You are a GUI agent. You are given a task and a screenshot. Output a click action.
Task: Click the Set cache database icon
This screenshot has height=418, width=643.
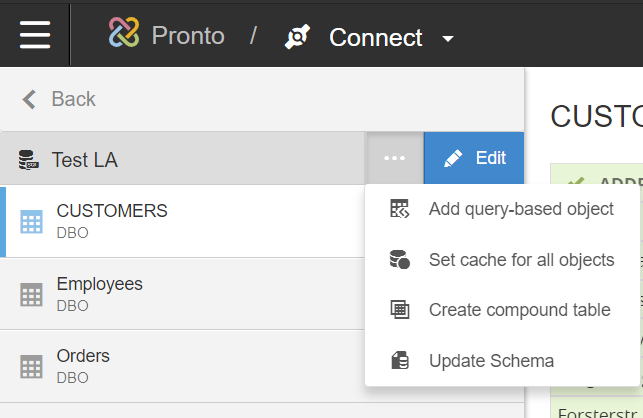coord(400,260)
